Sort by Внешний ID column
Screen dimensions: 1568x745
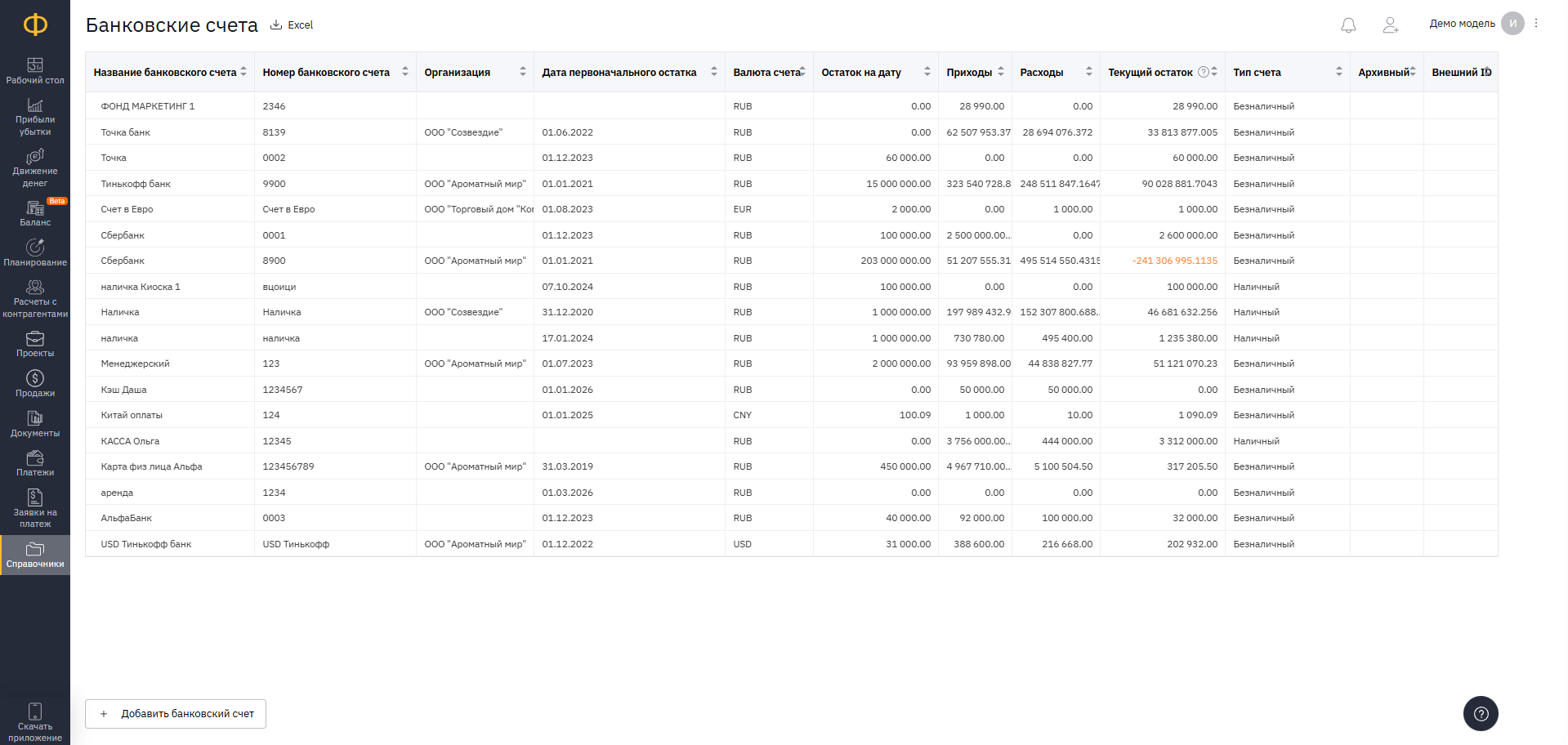[1487, 72]
